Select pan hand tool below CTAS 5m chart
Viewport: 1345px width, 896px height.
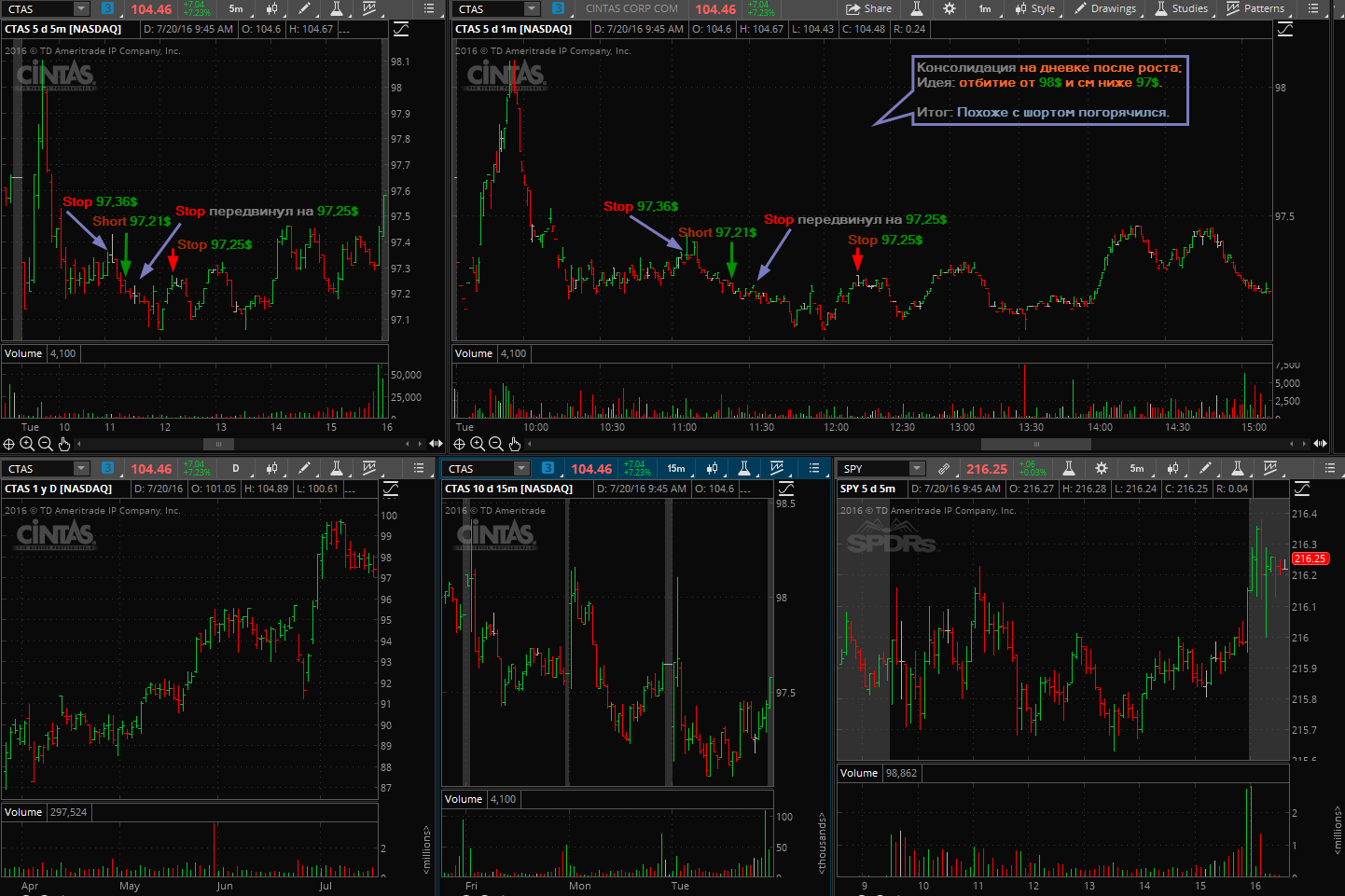[63, 444]
